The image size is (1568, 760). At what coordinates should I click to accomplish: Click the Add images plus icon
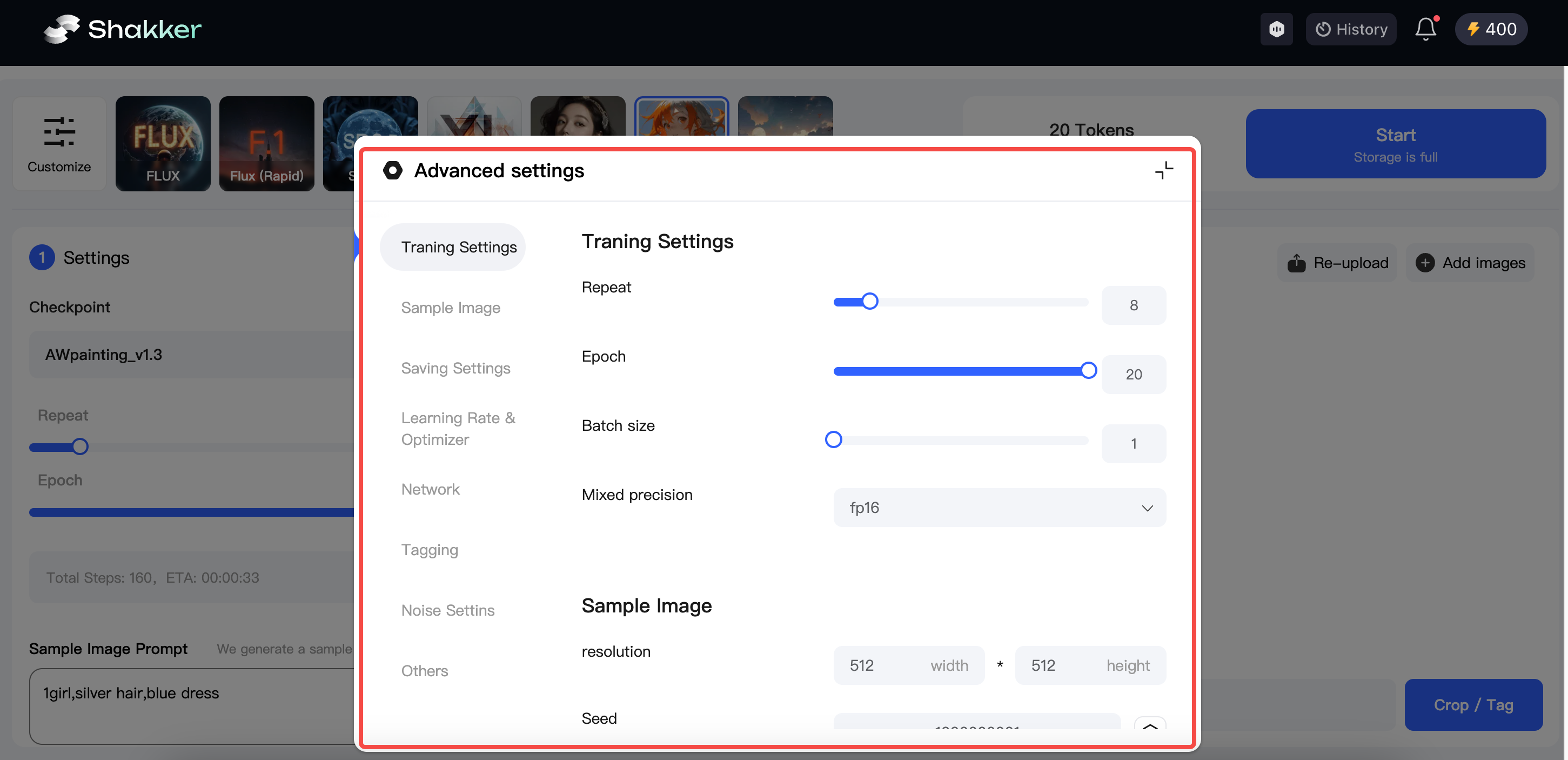pyautogui.click(x=1425, y=263)
